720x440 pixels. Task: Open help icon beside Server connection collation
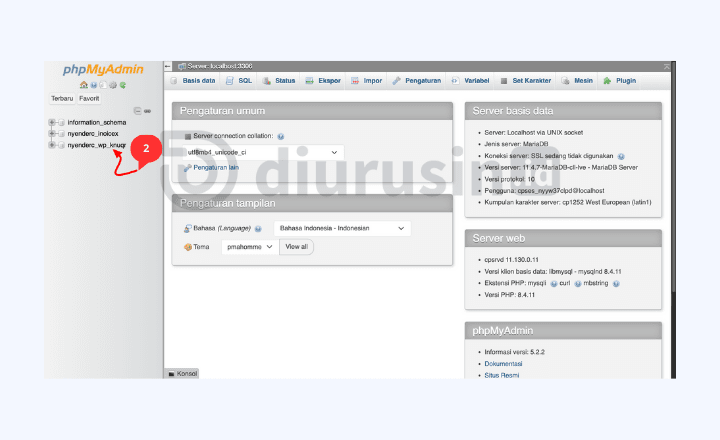point(281,136)
